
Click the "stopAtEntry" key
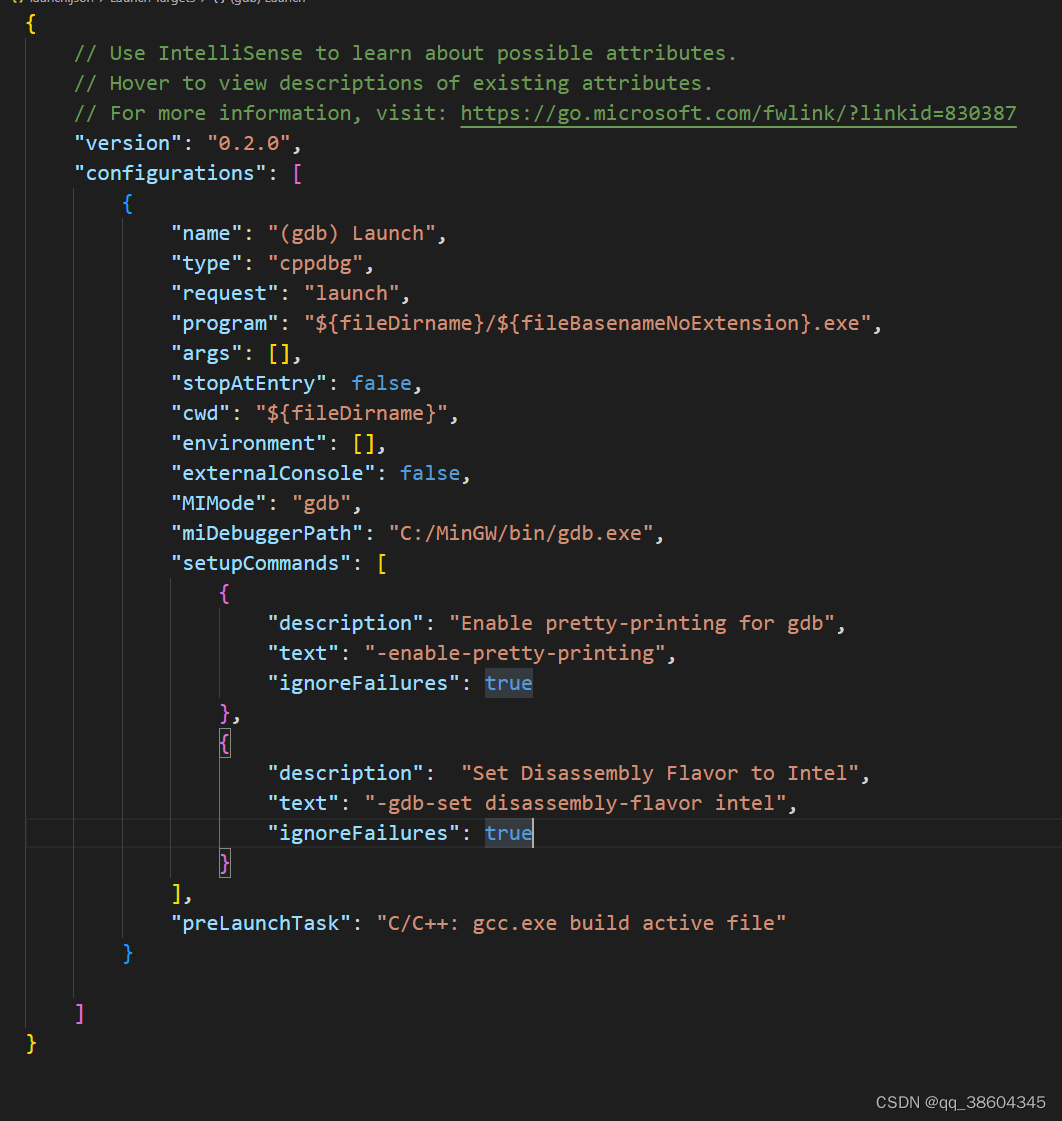[249, 384]
